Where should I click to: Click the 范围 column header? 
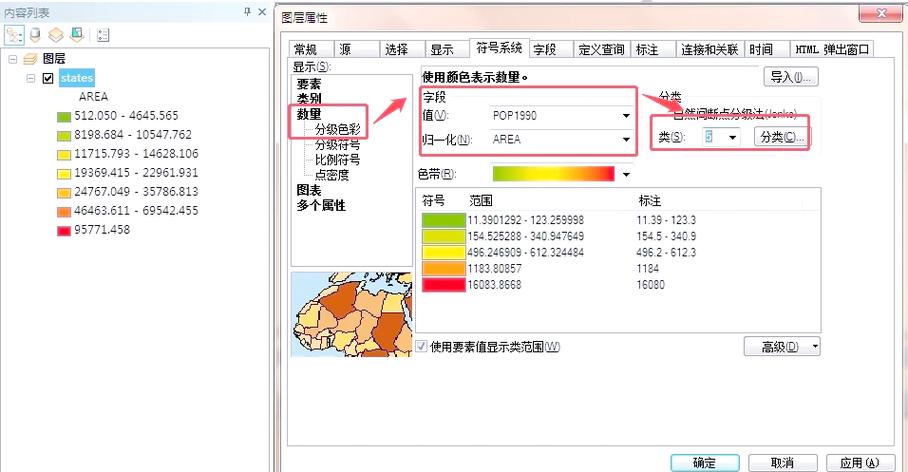pyautogui.click(x=481, y=200)
